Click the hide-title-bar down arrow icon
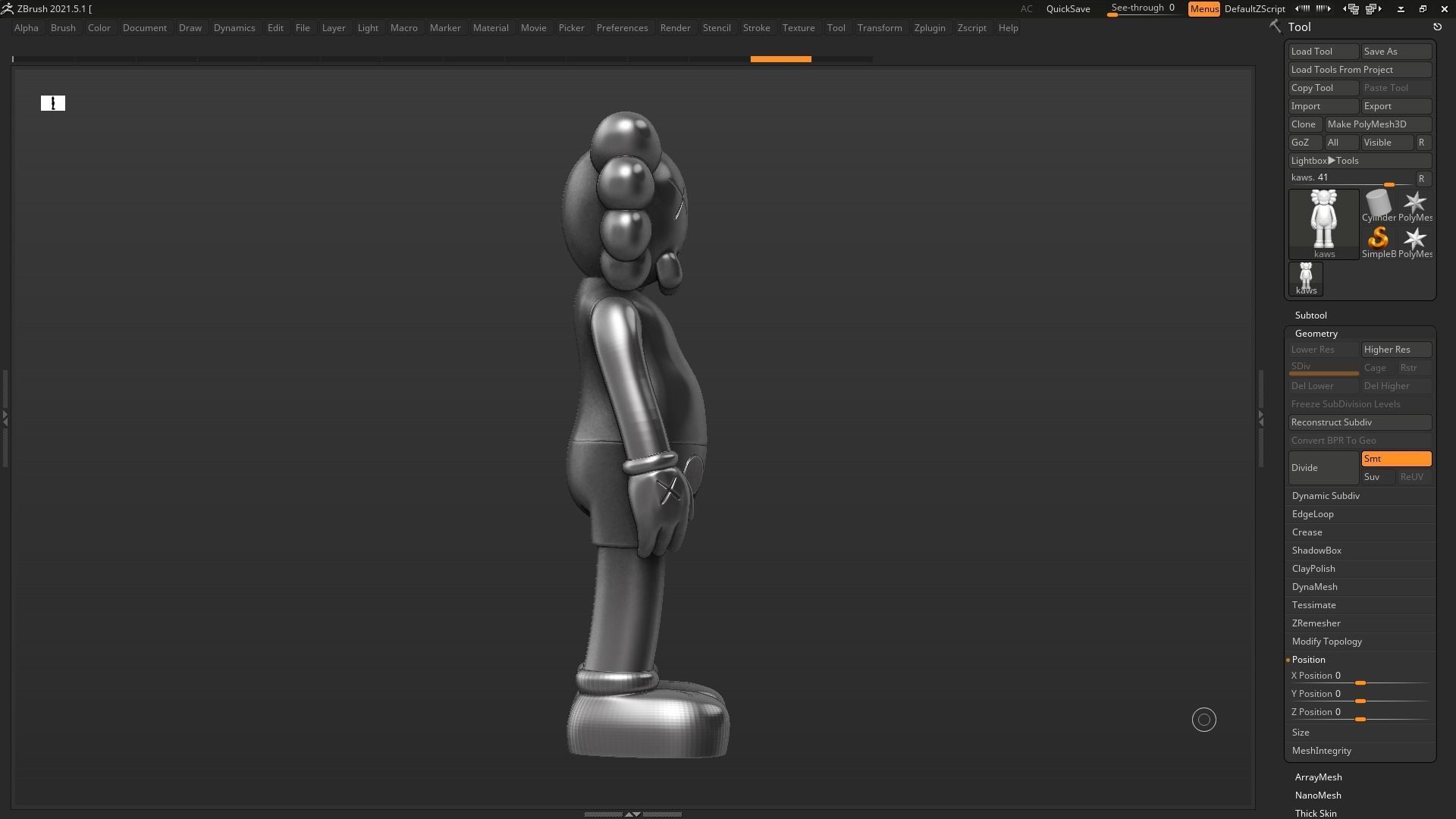This screenshot has width=1456, height=819. [1401, 9]
